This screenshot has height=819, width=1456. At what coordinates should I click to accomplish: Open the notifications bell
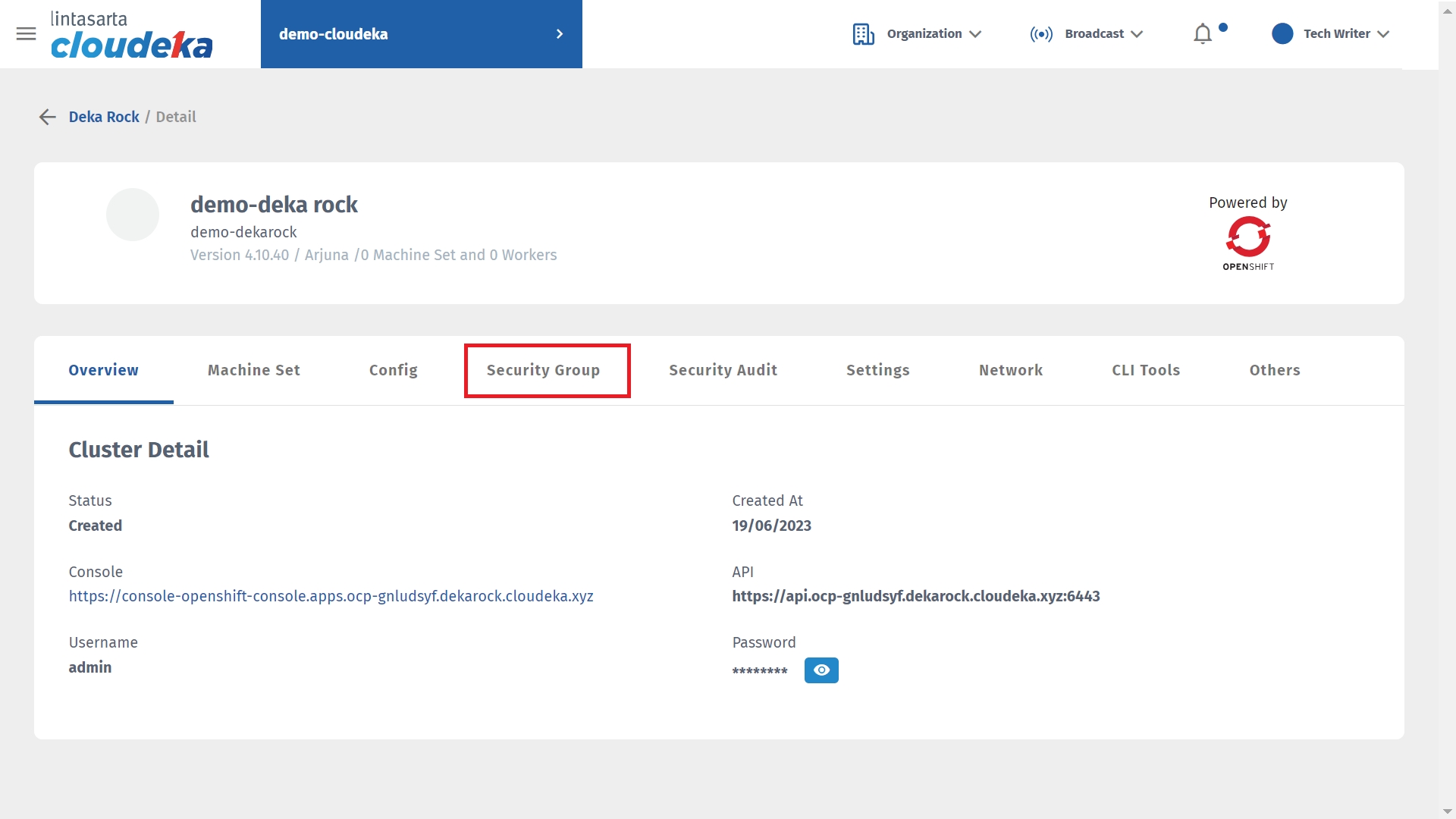[x=1203, y=34]
